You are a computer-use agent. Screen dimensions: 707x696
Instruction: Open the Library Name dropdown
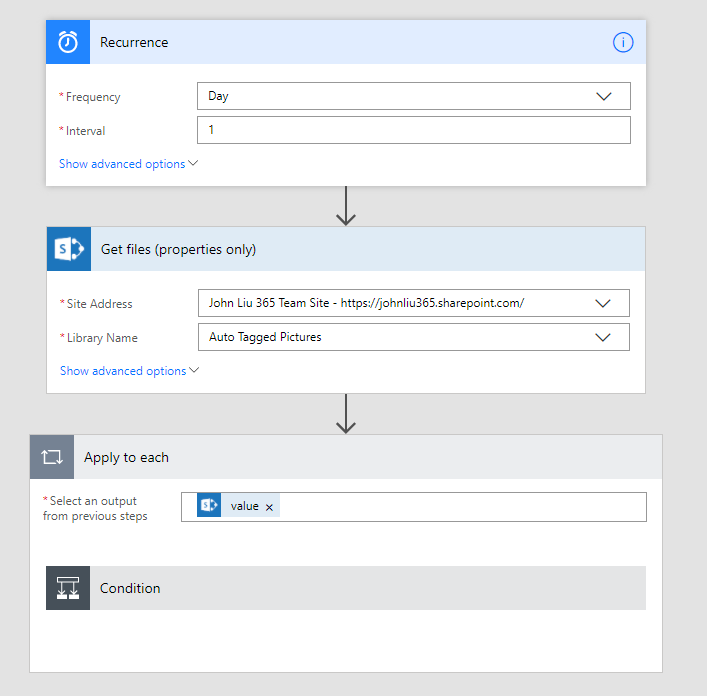click(x=413, y=337)
